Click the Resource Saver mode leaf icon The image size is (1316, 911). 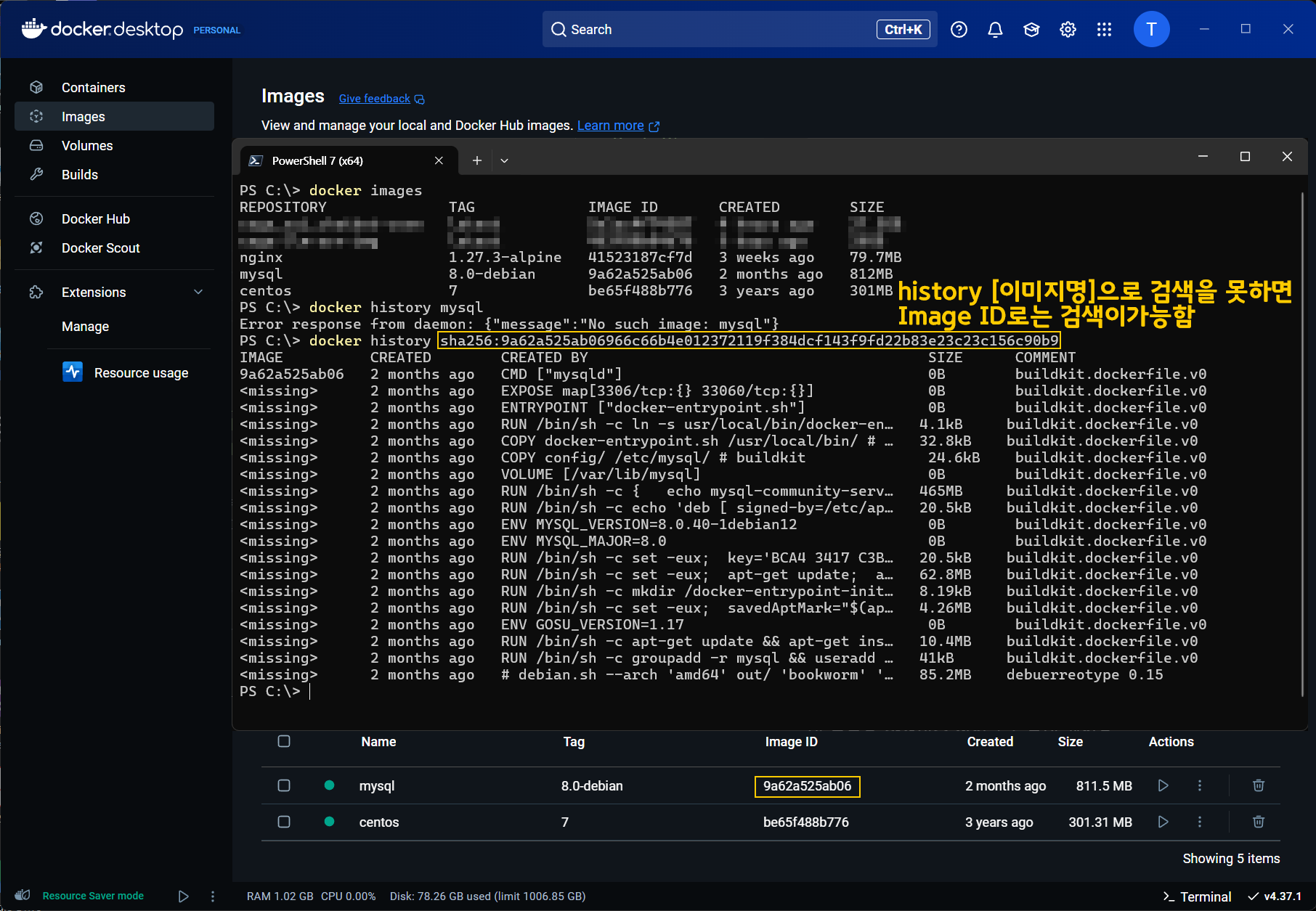[x=23, y=895]
